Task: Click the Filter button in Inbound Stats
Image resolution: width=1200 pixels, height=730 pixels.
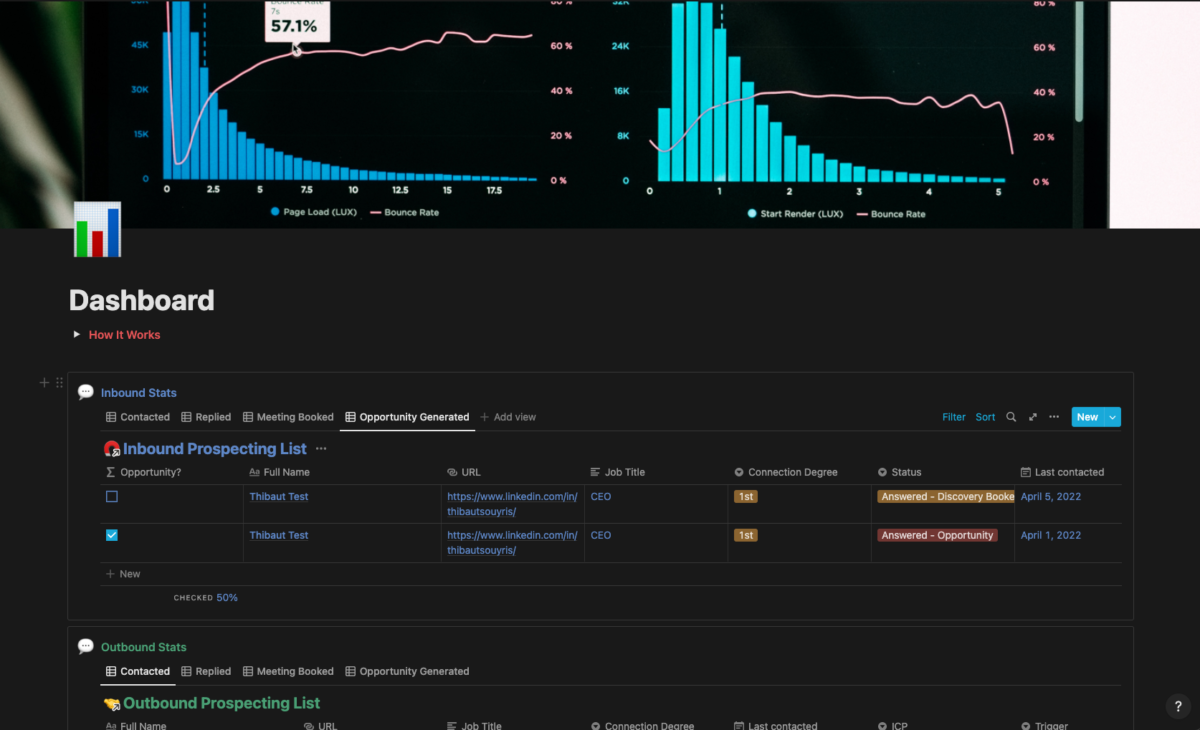Action: click(954, 417)
